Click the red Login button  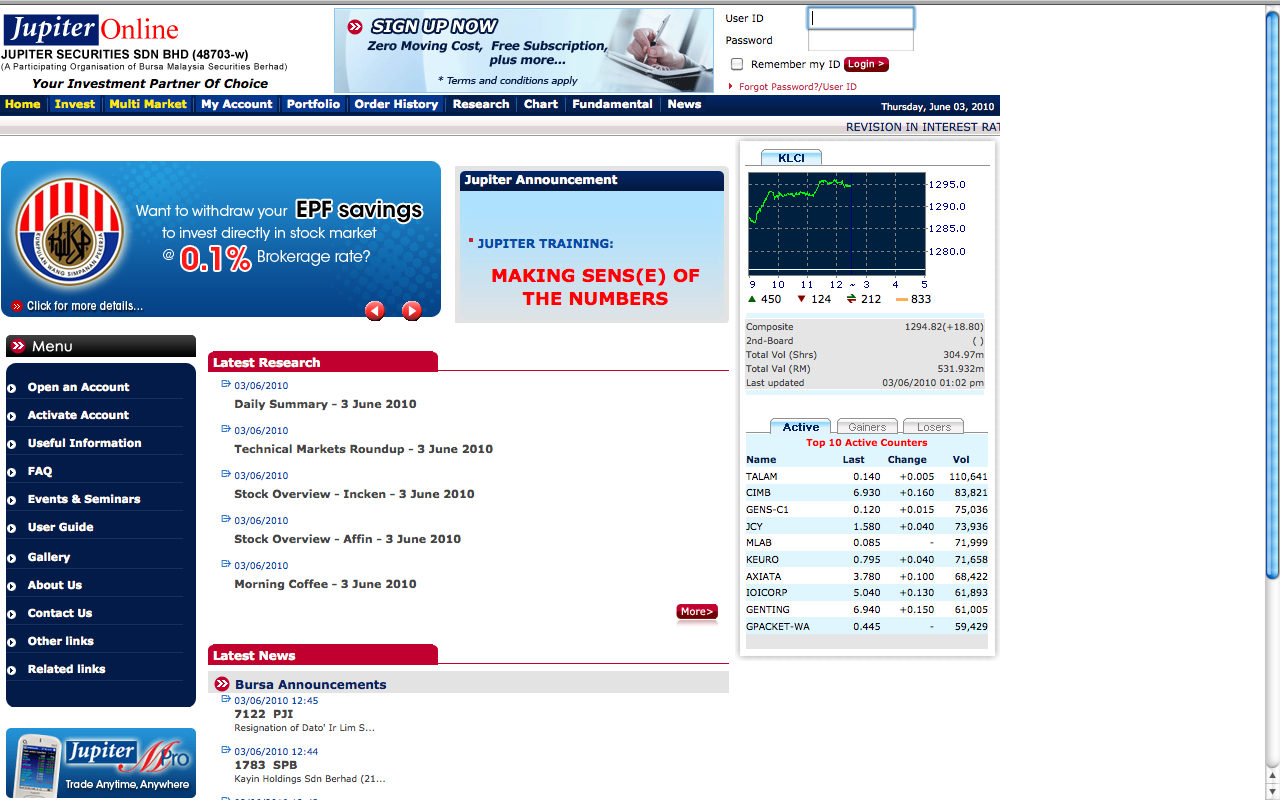point(866,64)
